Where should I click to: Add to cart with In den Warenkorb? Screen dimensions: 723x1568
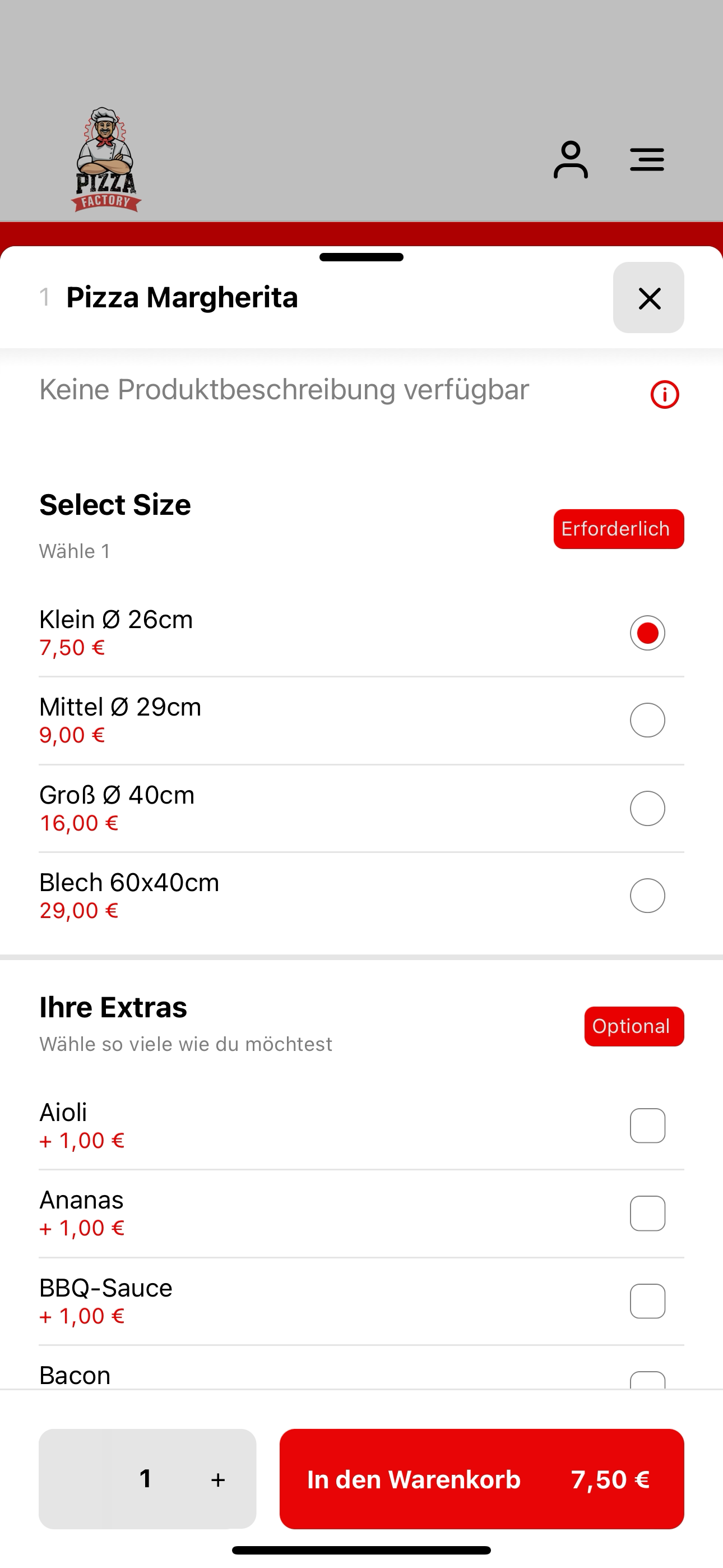[481, 1479]
